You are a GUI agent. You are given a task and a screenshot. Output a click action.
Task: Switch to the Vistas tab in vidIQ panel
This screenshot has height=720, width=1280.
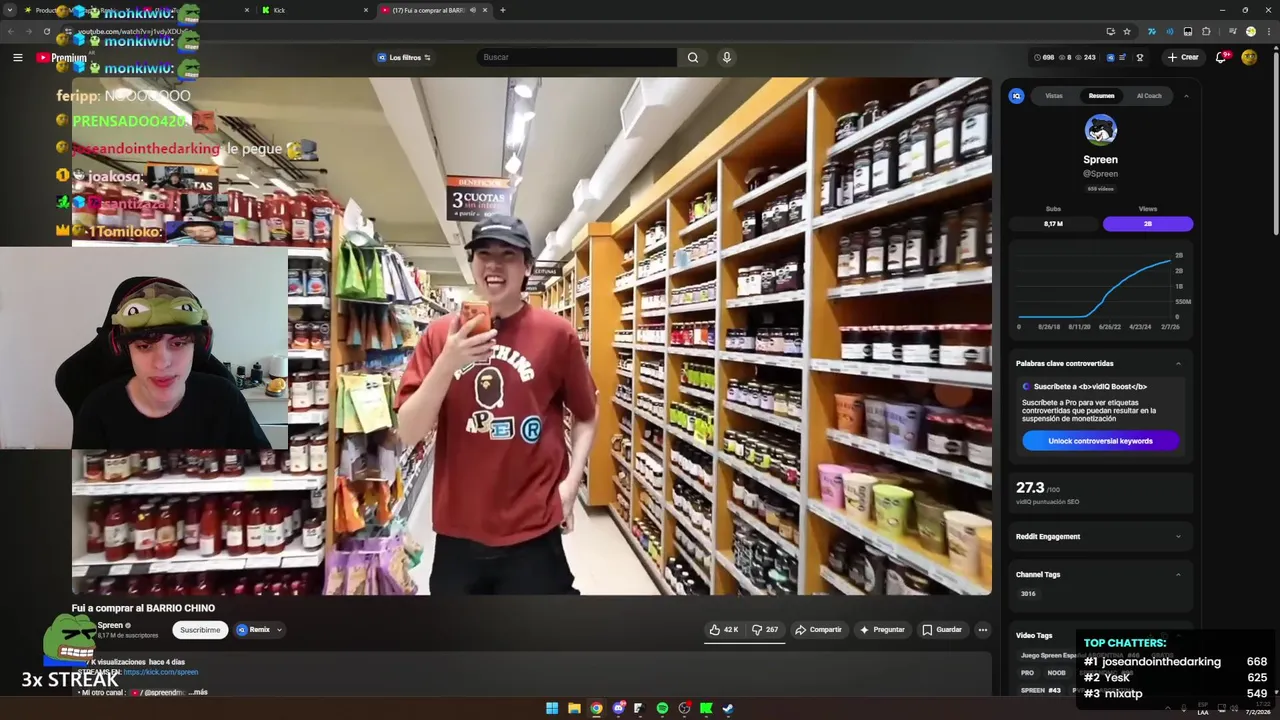pyautogui.click(x=1054, y=96)
